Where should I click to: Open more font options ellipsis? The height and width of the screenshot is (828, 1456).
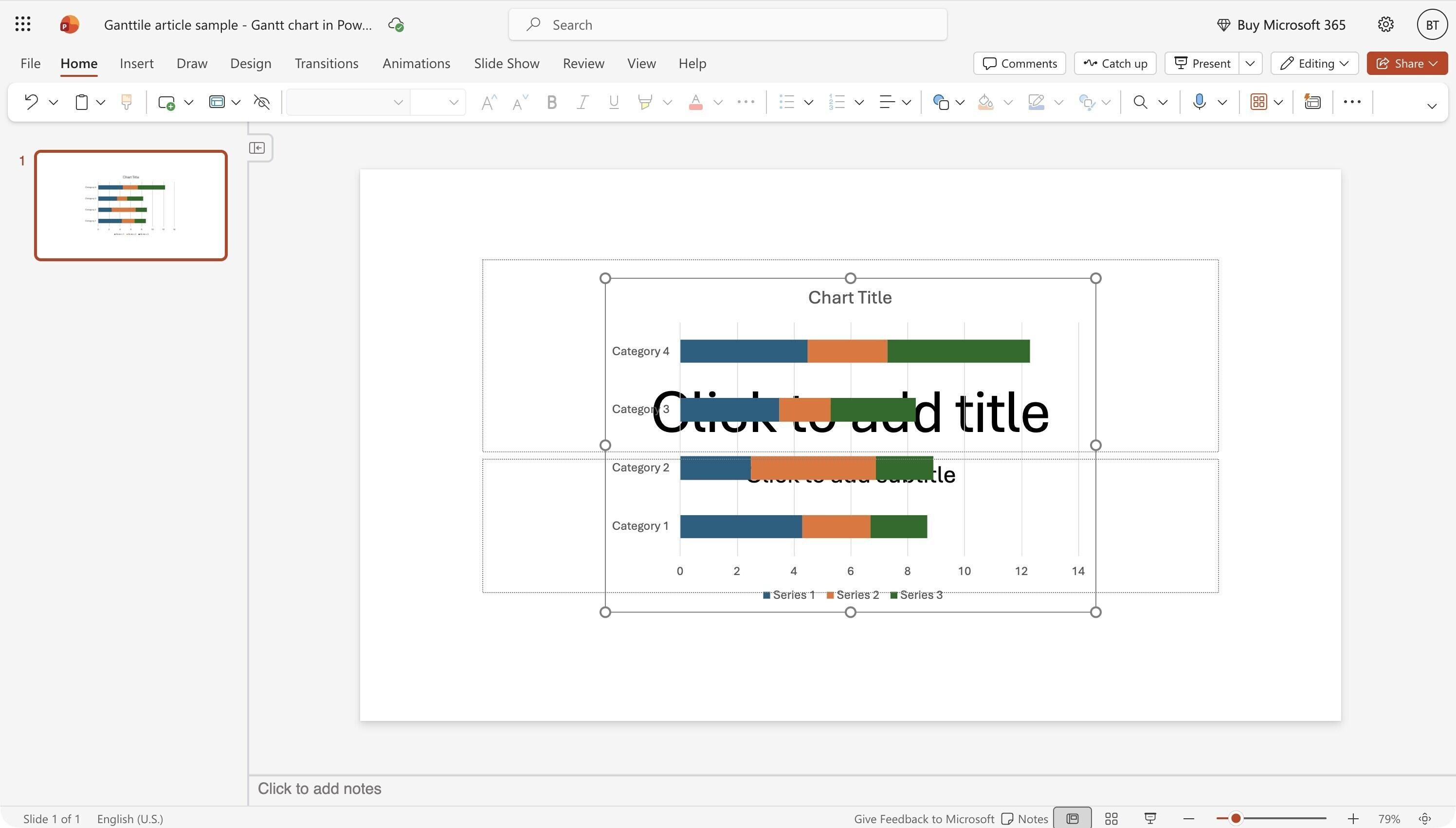(x=745, y=102)
